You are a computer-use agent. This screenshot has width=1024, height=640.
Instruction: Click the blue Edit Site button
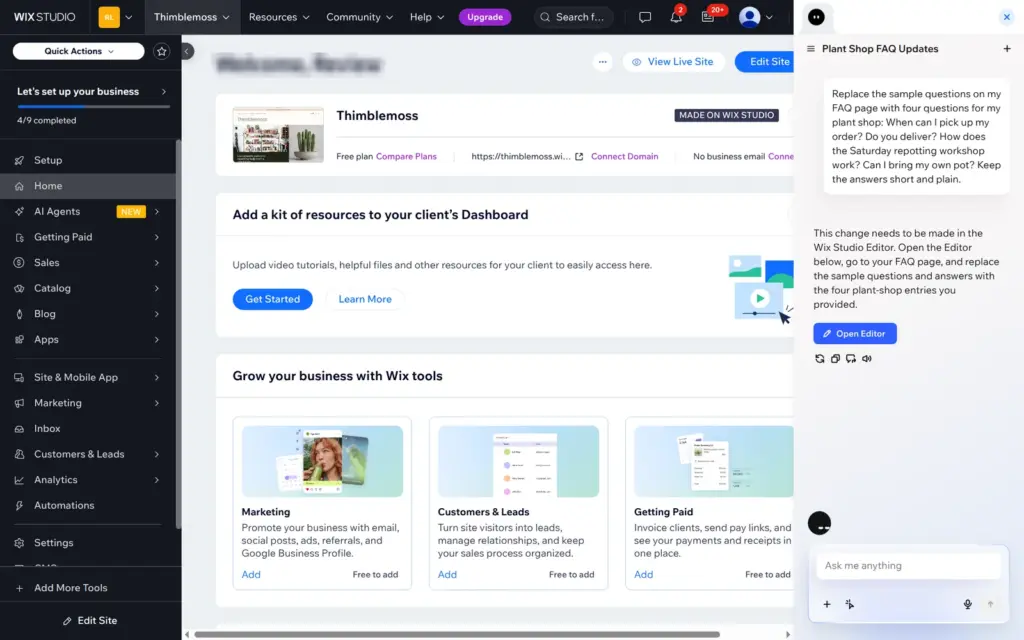(x=765, y=62)
